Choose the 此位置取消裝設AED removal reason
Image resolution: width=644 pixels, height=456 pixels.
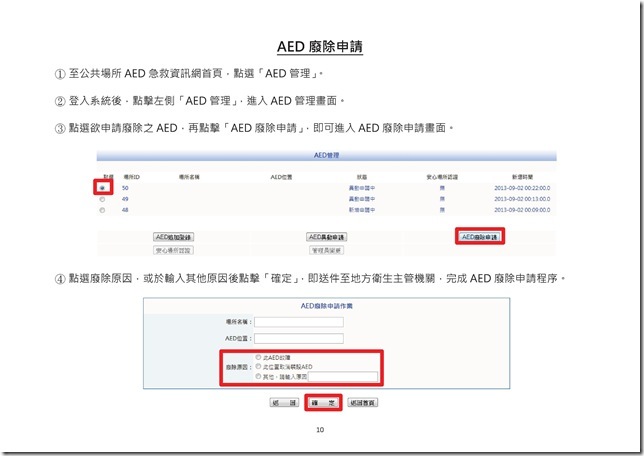(258, 366)
